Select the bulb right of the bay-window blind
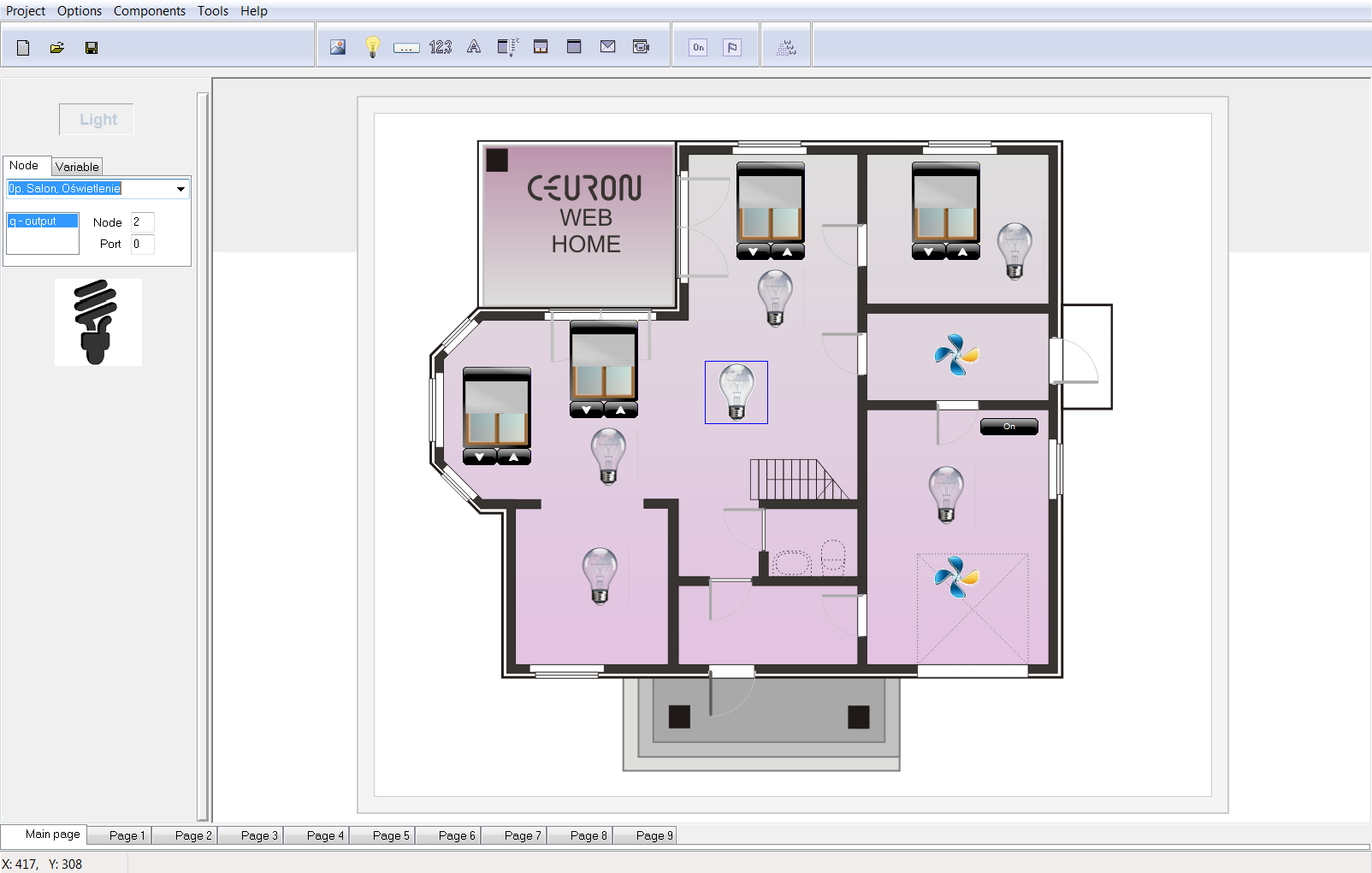Screen dimensions: 1372x873 point(608,456)
